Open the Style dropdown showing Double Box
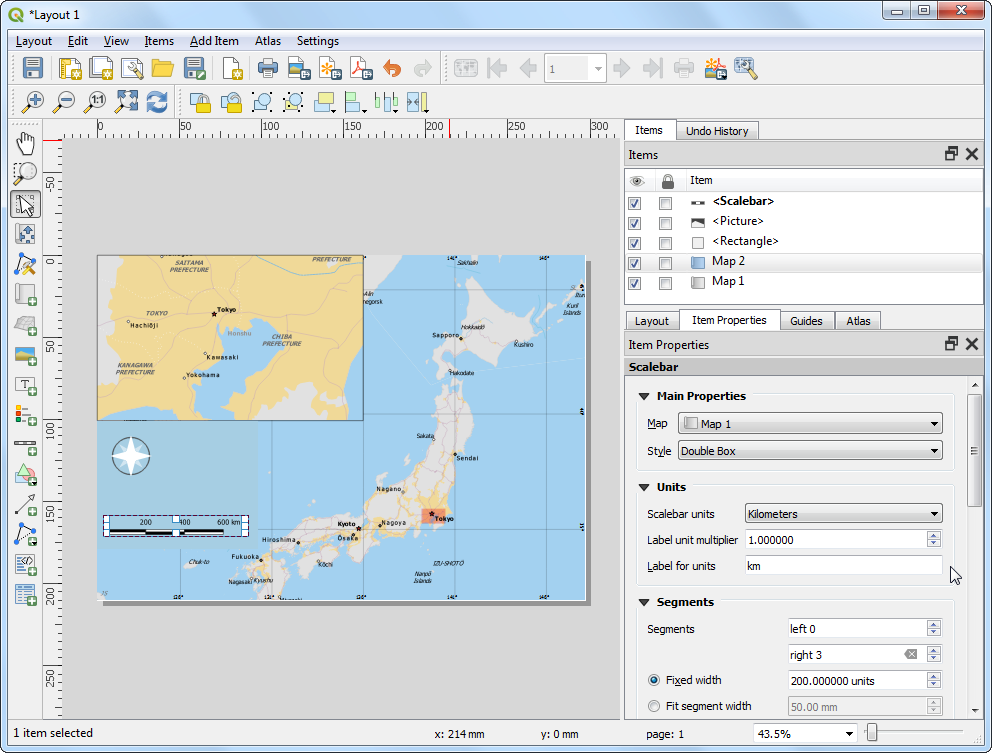 pos(810,451)
